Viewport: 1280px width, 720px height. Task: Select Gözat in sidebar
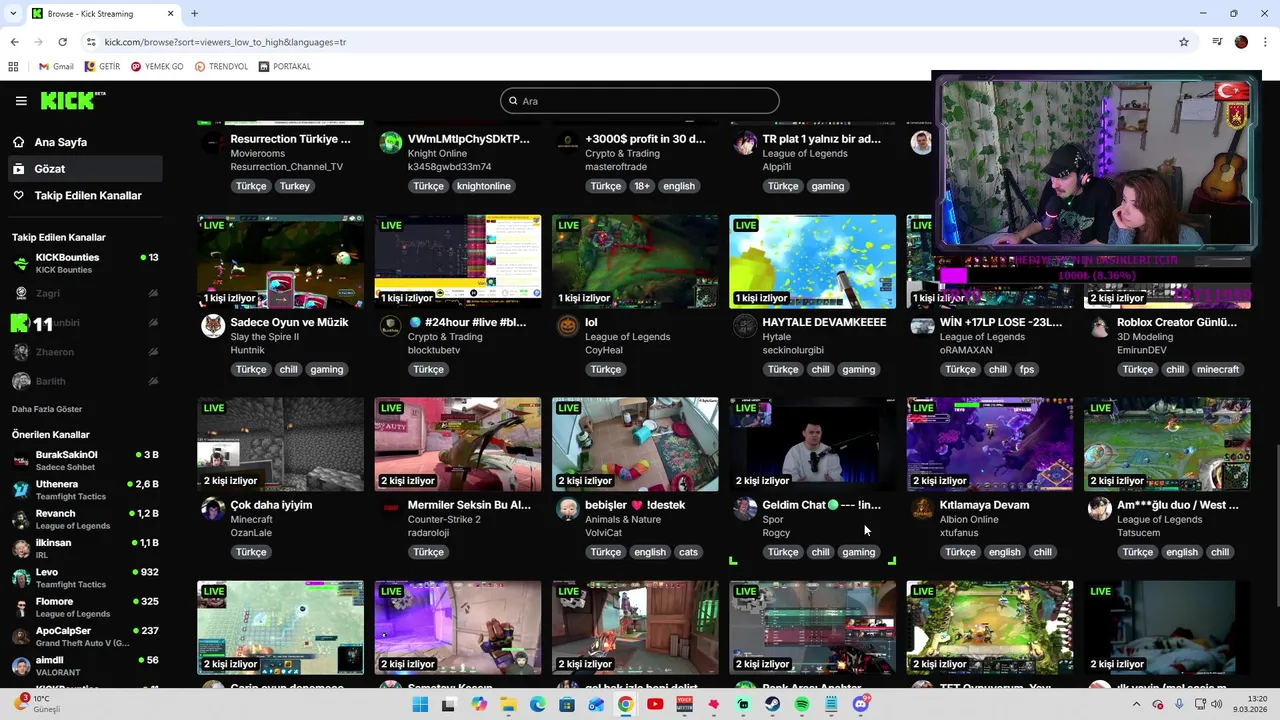[85, 169]
